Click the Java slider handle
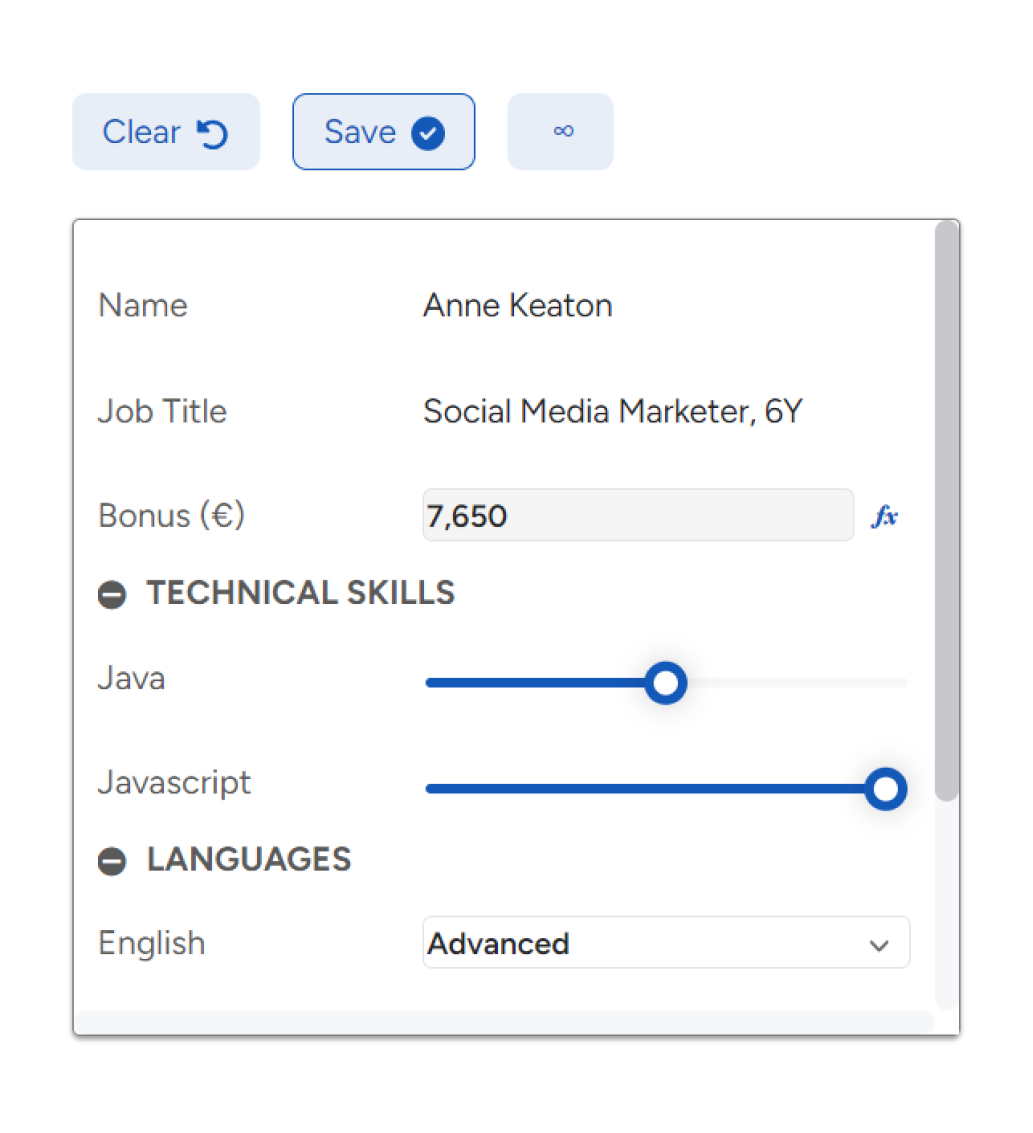Image resolution: width=1033 pixels, height=1133 pixels. click(665, 683)
